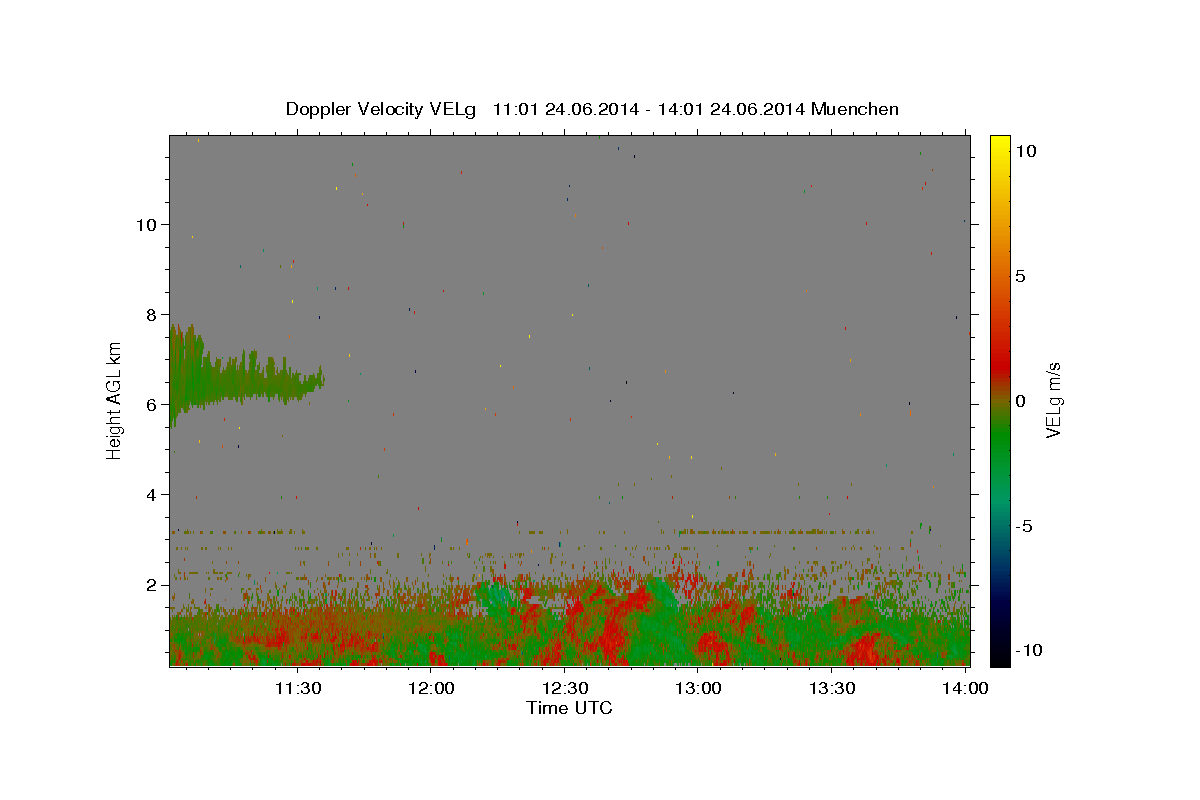Click the 'VELg m/s' colorbar label
The width and height of the screenshot is (1200, 800).
coord(1053,399)
